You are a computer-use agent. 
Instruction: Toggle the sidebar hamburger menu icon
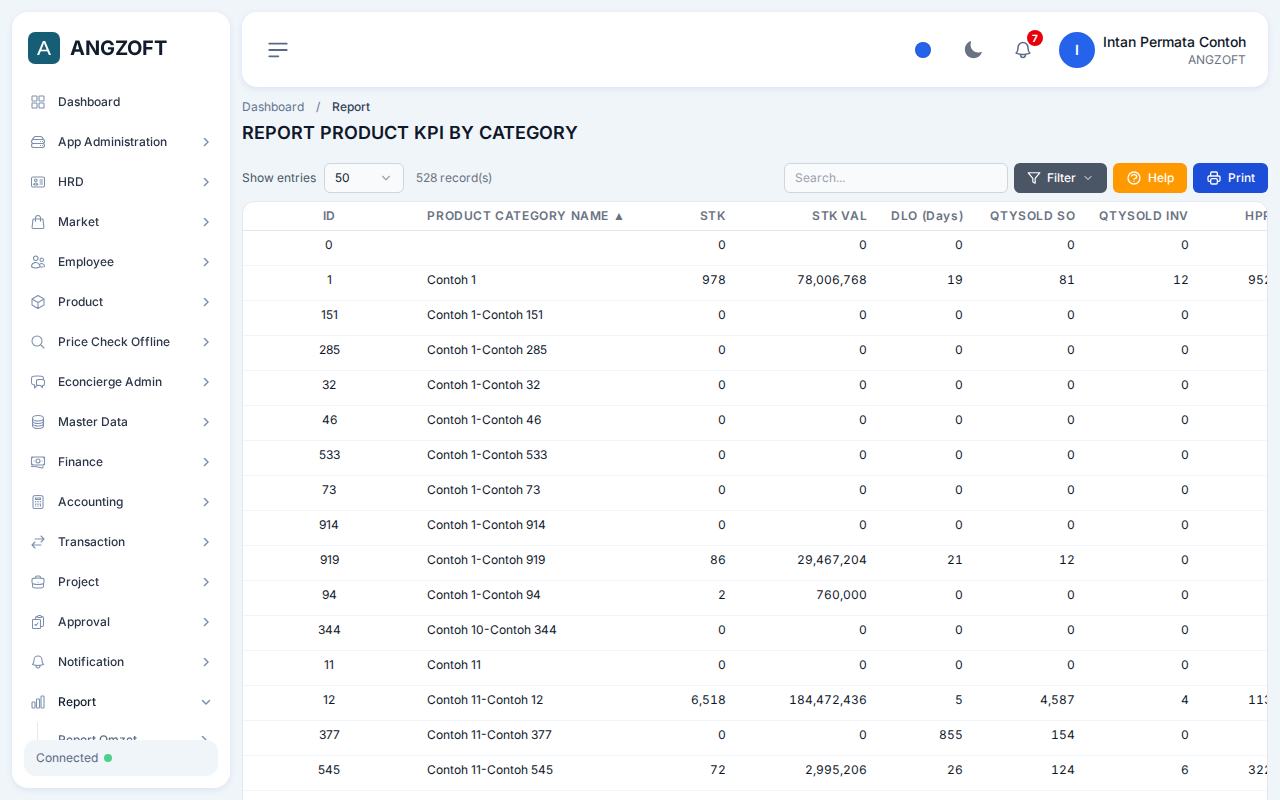(x=278, y=50)
